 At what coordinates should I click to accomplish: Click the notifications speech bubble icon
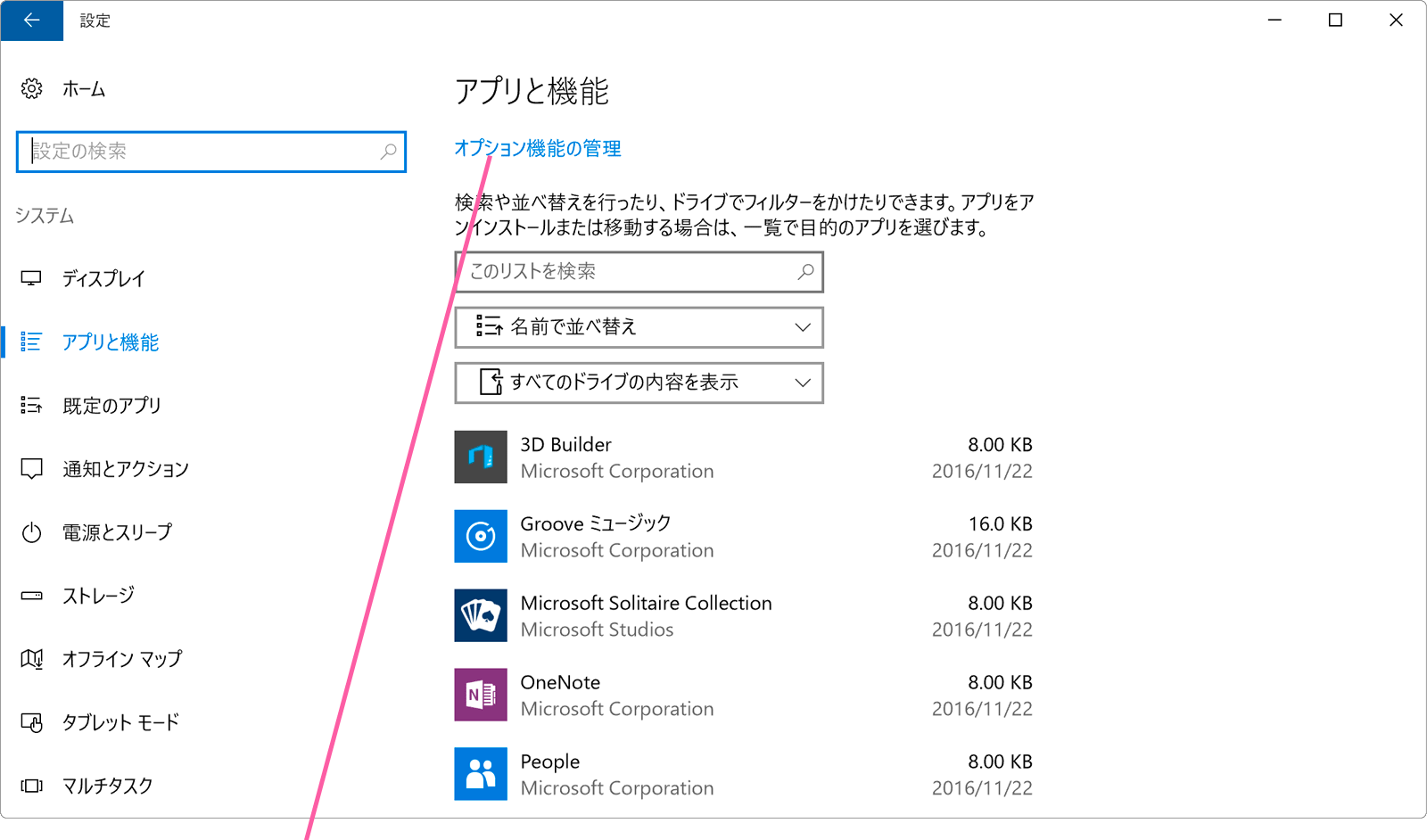31,469
